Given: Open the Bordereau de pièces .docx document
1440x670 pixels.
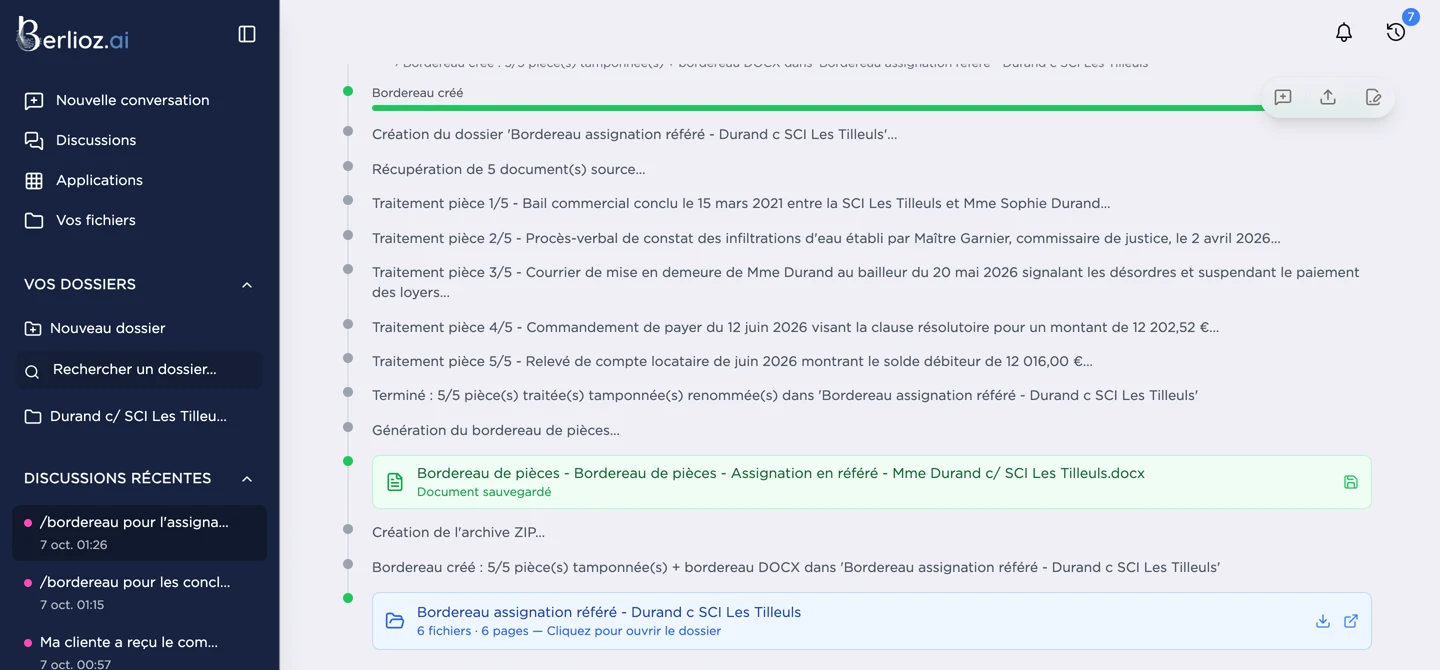Looking at the screenshot, I should [871, 482].
